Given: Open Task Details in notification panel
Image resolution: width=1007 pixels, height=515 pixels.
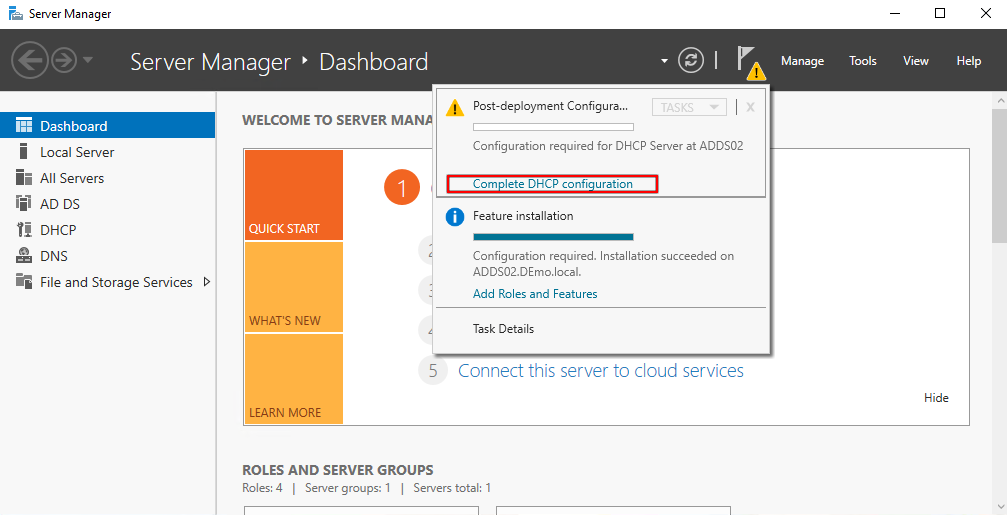Looking at the screenshot, I should click(x=504, y=329).
